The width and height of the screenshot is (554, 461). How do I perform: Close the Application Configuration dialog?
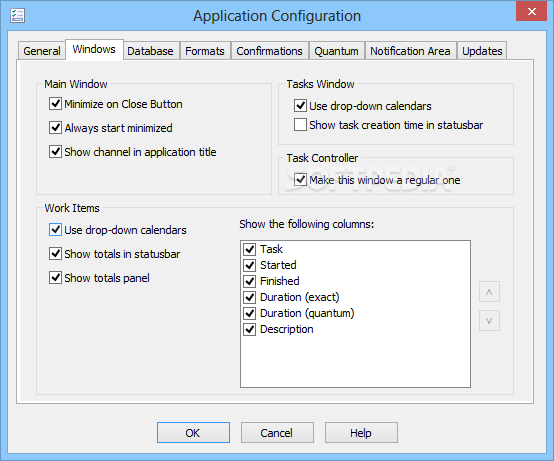(531, 12)
